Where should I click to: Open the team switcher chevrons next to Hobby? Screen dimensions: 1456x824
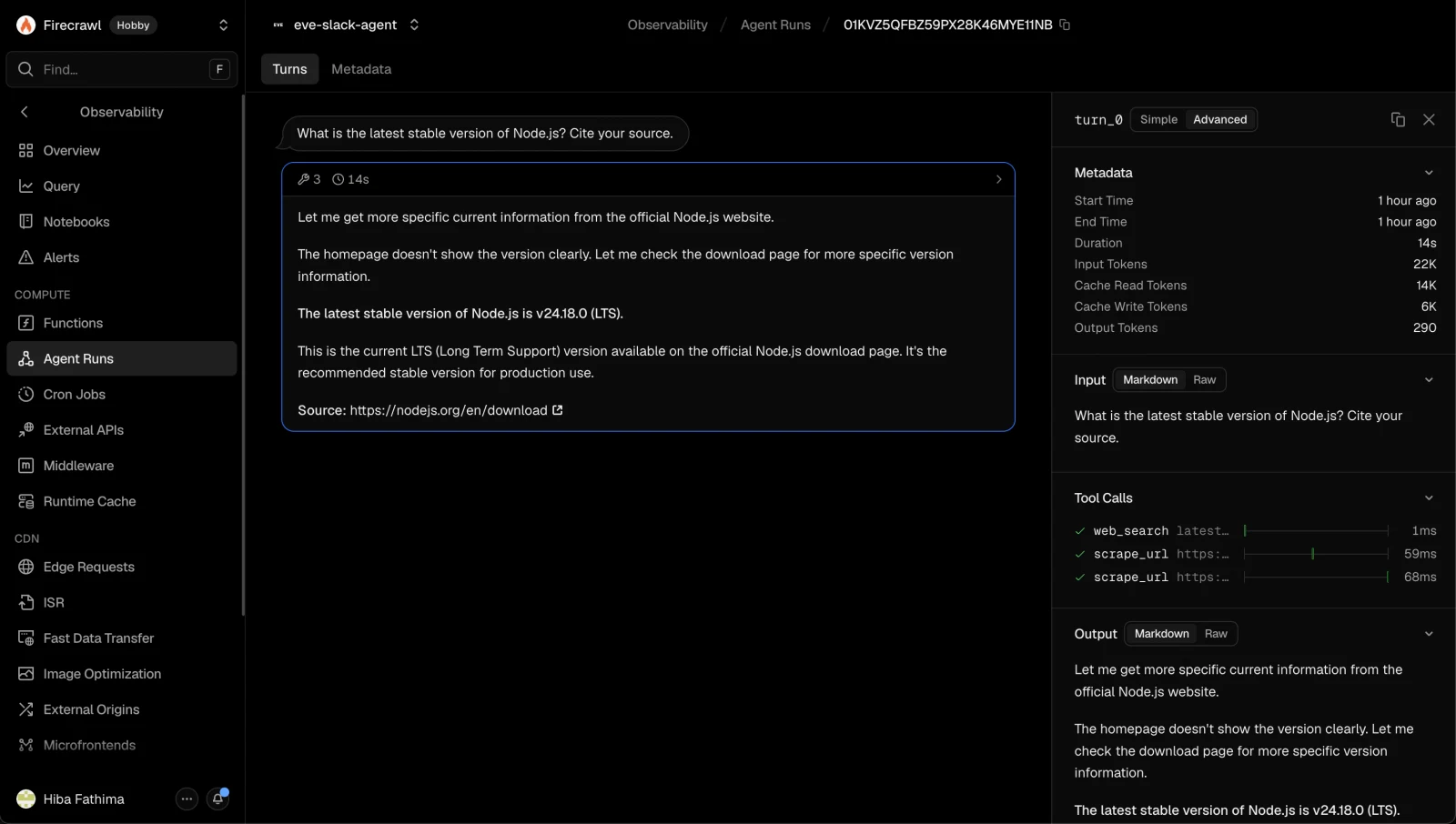click(223, 25)
